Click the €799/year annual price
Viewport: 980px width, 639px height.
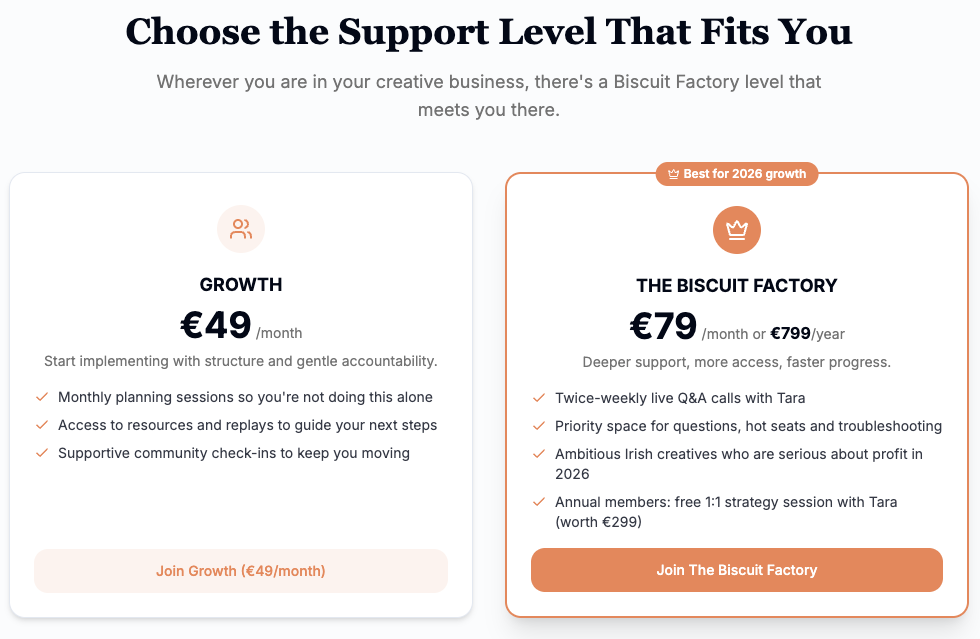click(809, 333)
